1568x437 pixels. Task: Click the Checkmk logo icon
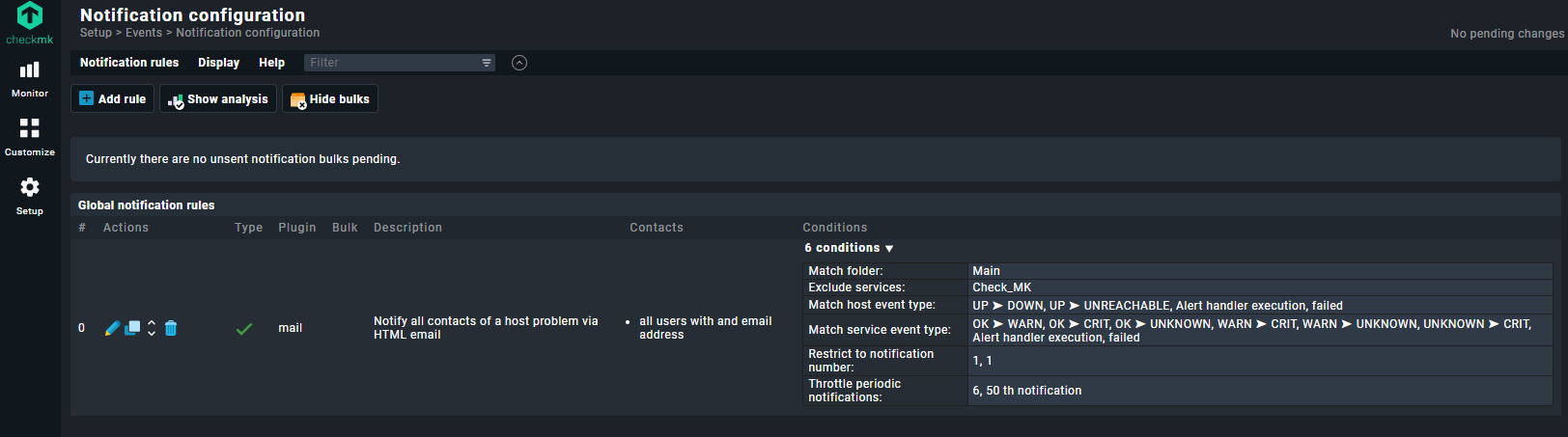tap(30, 16)
